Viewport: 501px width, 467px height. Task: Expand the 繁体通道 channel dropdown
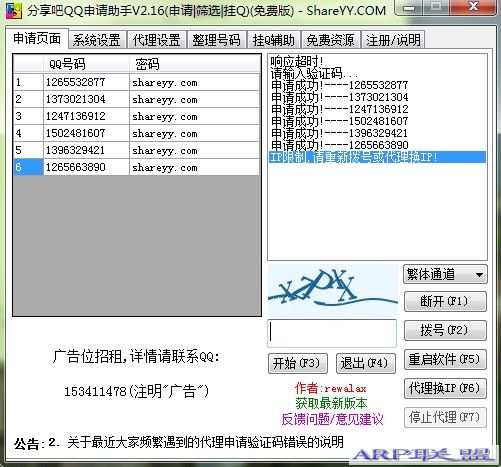coord(445,274)
